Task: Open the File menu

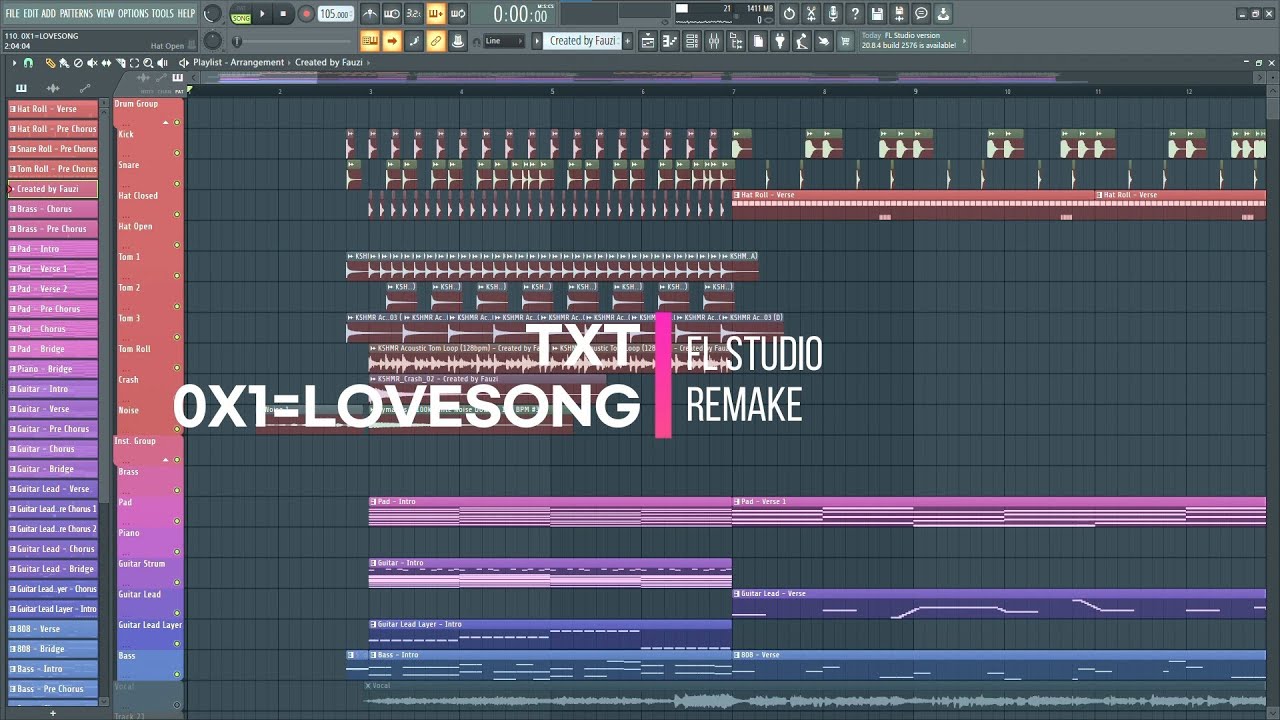Action: [x=12, y=13]
